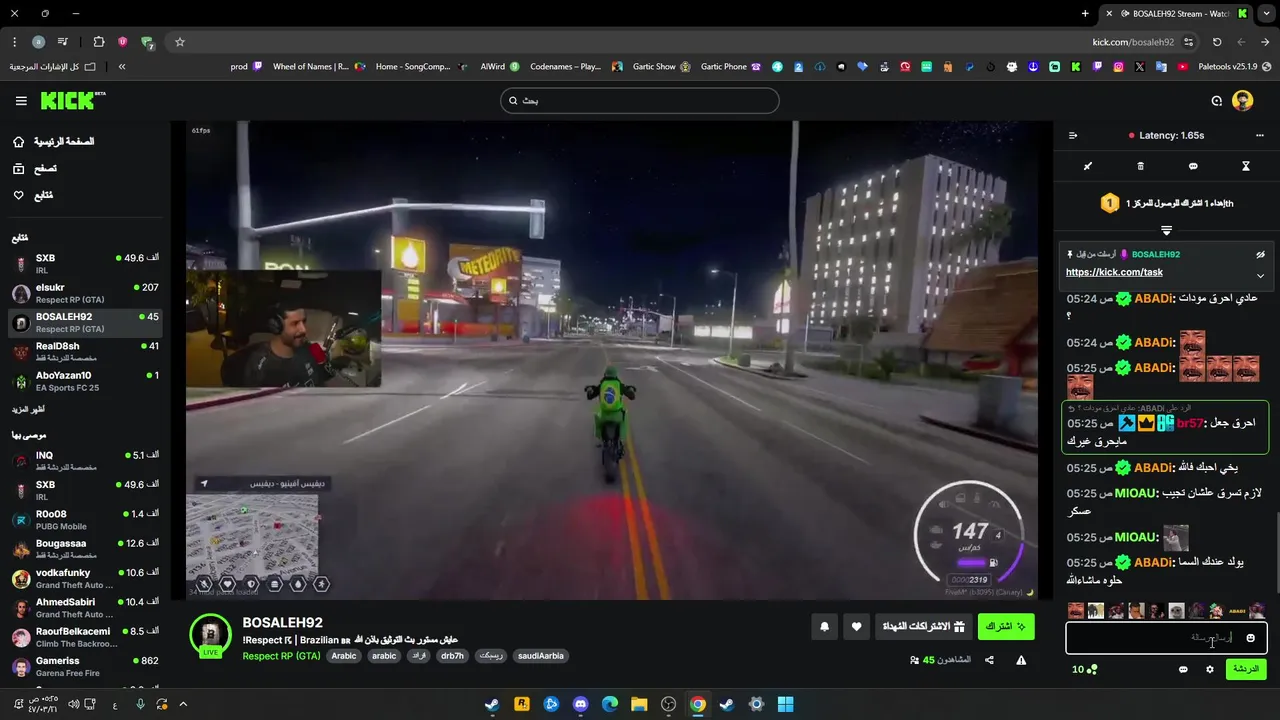The width and height of the screenshot is (1280, 720).
Task: Click the trash clear chat icon
Action: [1141, 166]
